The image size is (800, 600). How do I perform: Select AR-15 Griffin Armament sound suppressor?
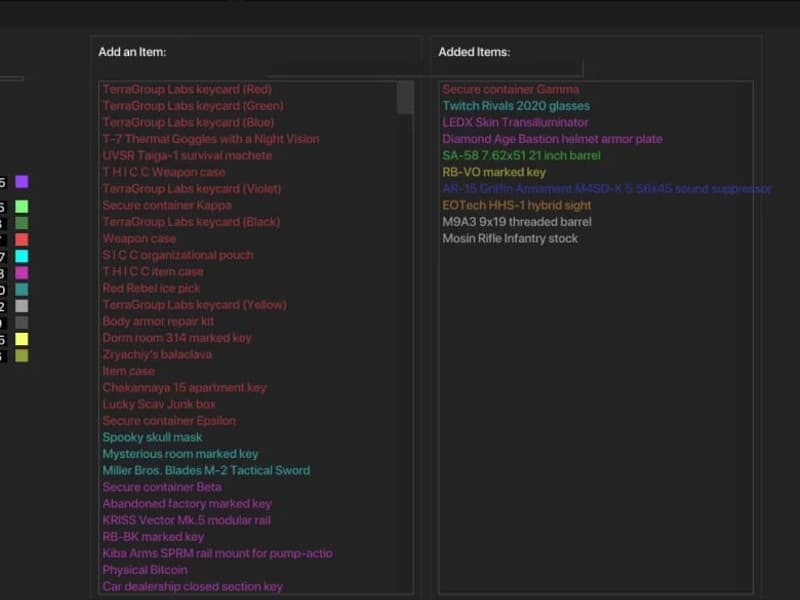(607, 189)
